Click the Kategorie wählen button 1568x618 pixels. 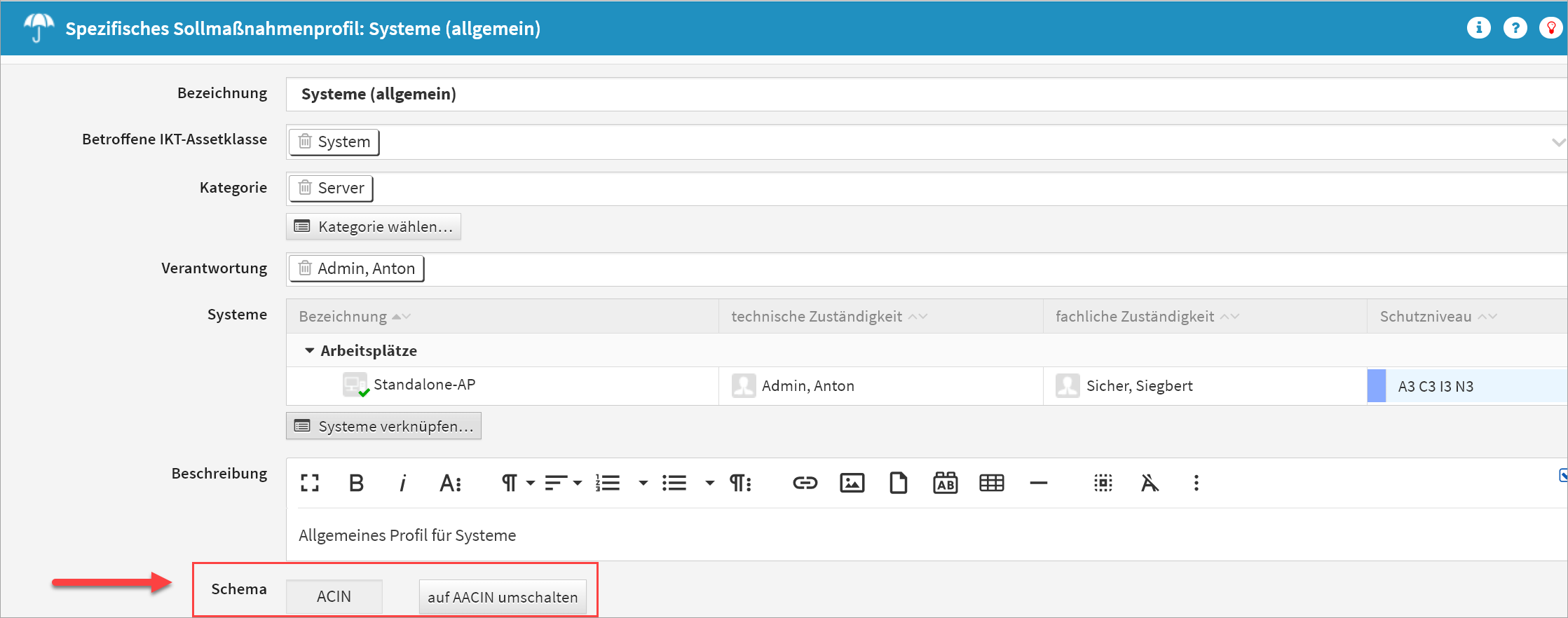[x=374, y=226]
